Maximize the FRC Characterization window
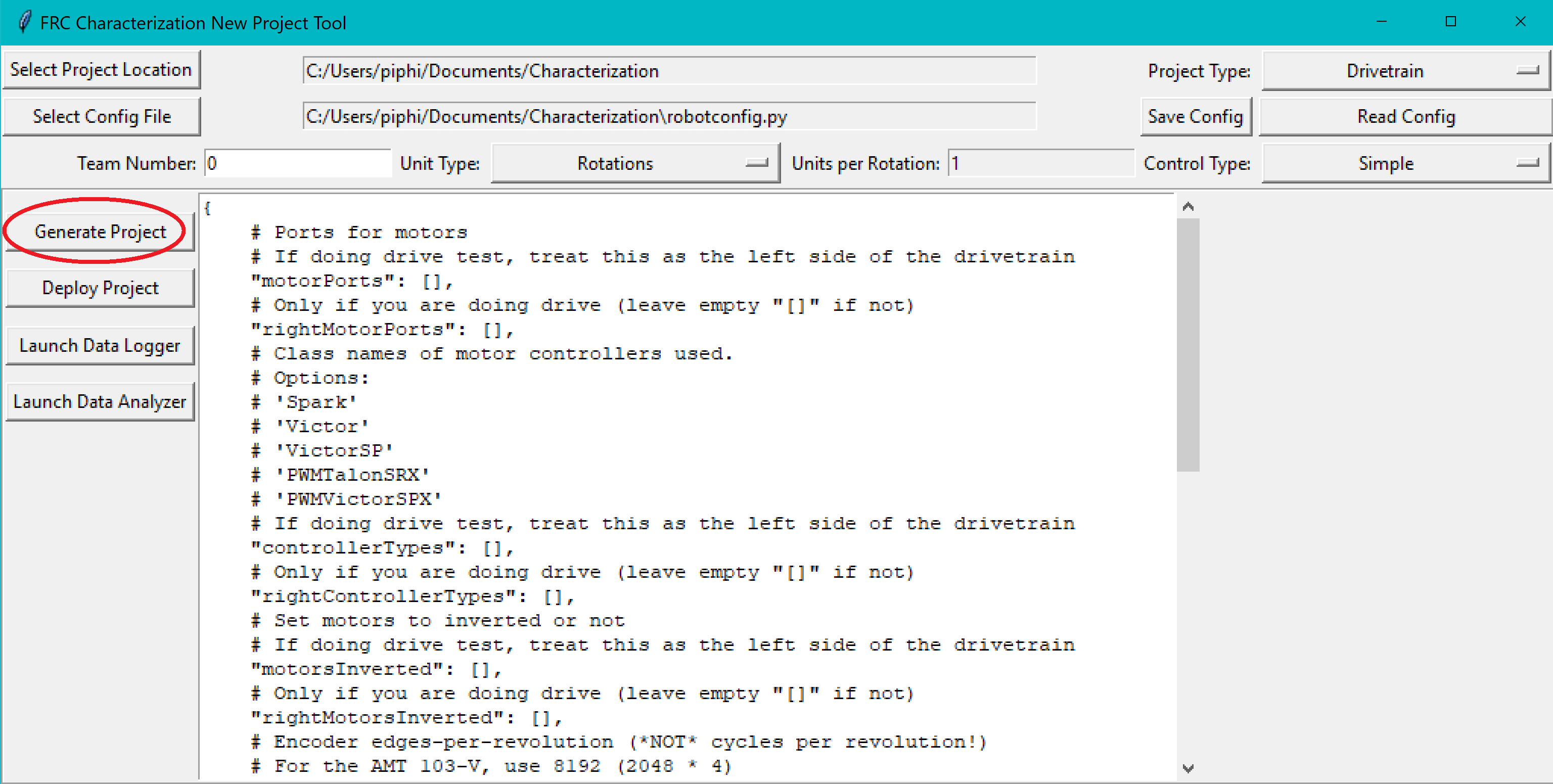 pos(1450,22)
